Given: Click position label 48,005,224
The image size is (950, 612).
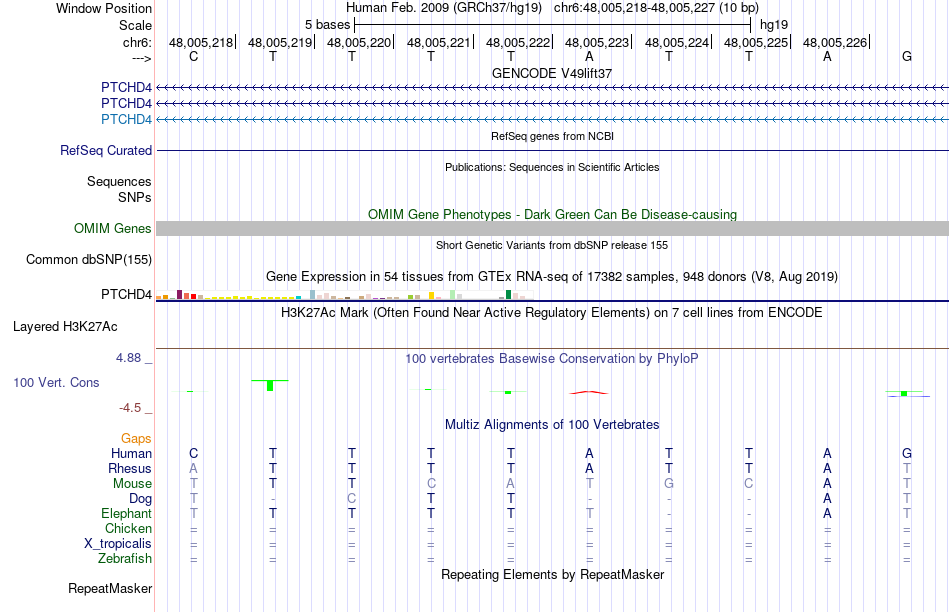Looking at the screenshot, I should click(676, 42).
